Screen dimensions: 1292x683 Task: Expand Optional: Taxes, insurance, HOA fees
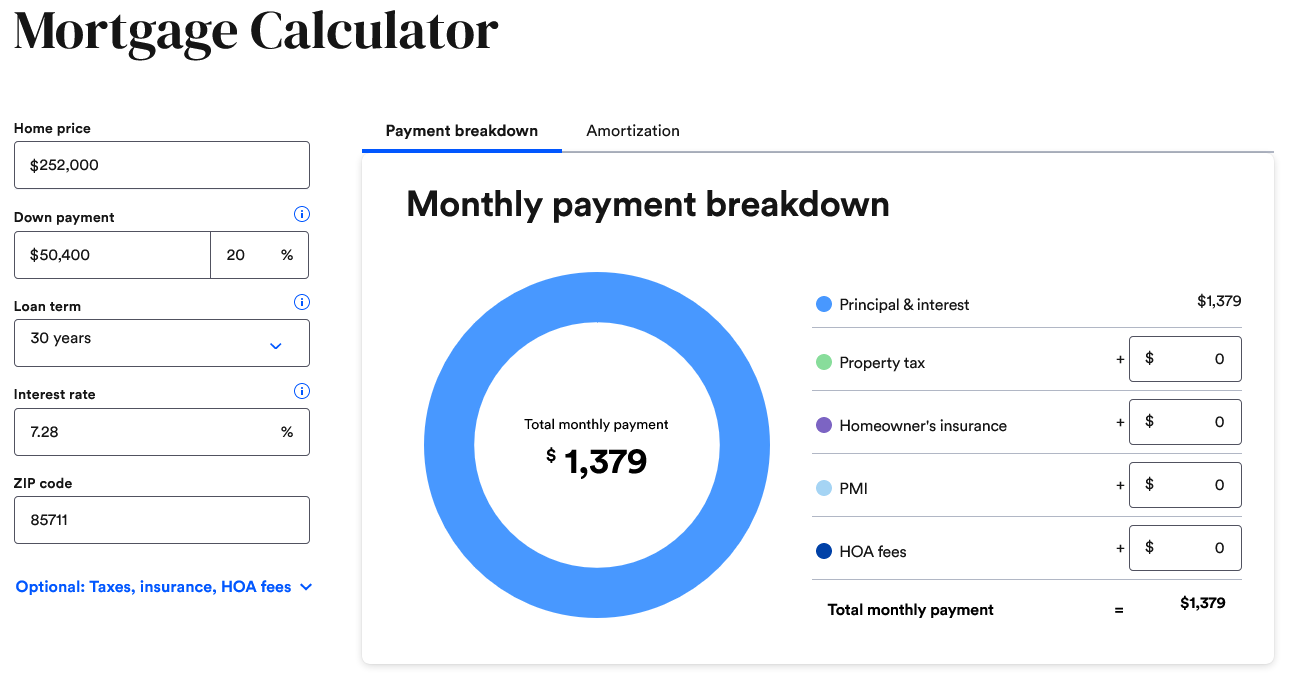click(164, 587)
